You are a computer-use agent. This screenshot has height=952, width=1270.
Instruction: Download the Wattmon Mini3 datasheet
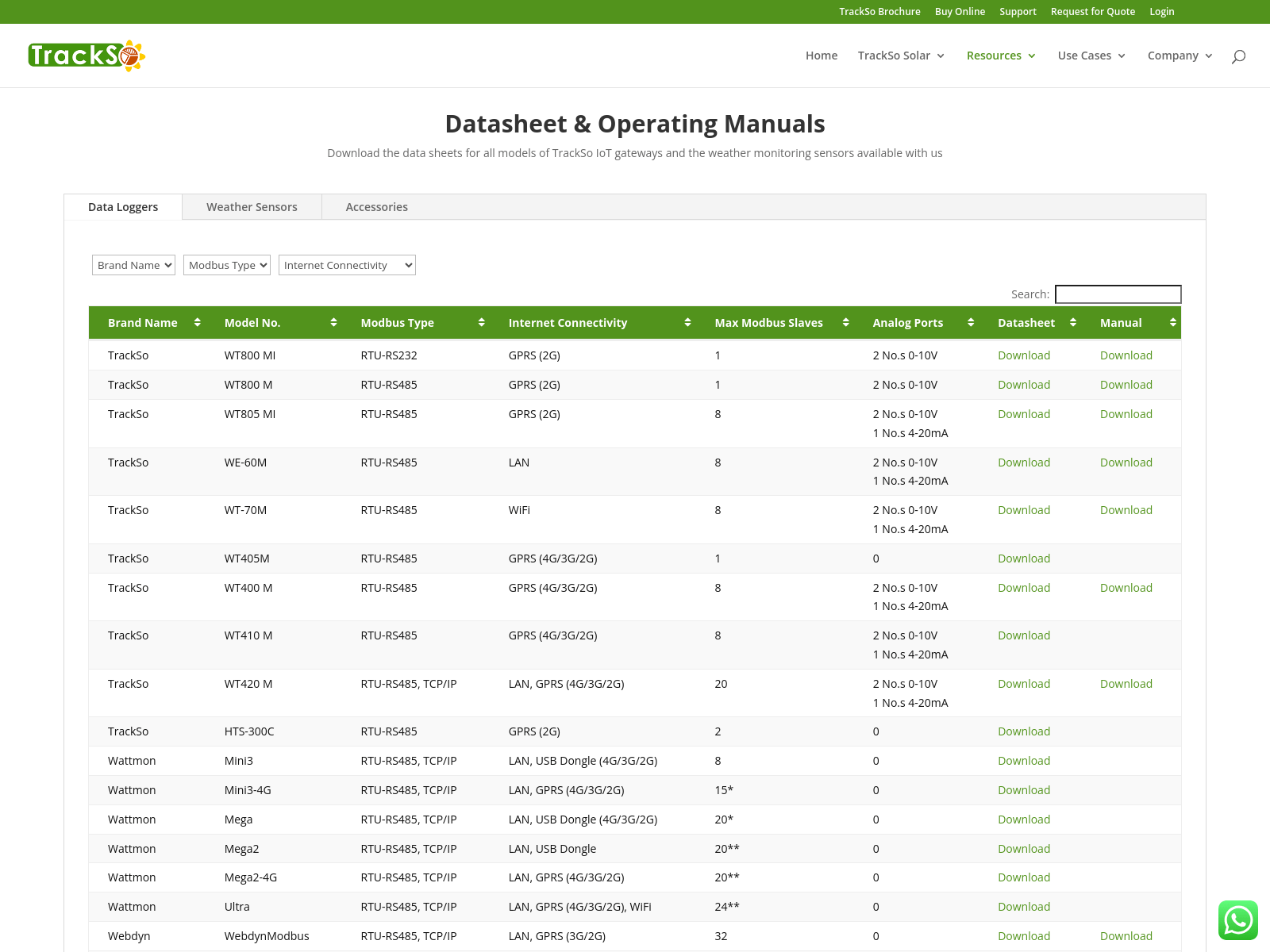pyautogui.click(x=1024, y=761)
